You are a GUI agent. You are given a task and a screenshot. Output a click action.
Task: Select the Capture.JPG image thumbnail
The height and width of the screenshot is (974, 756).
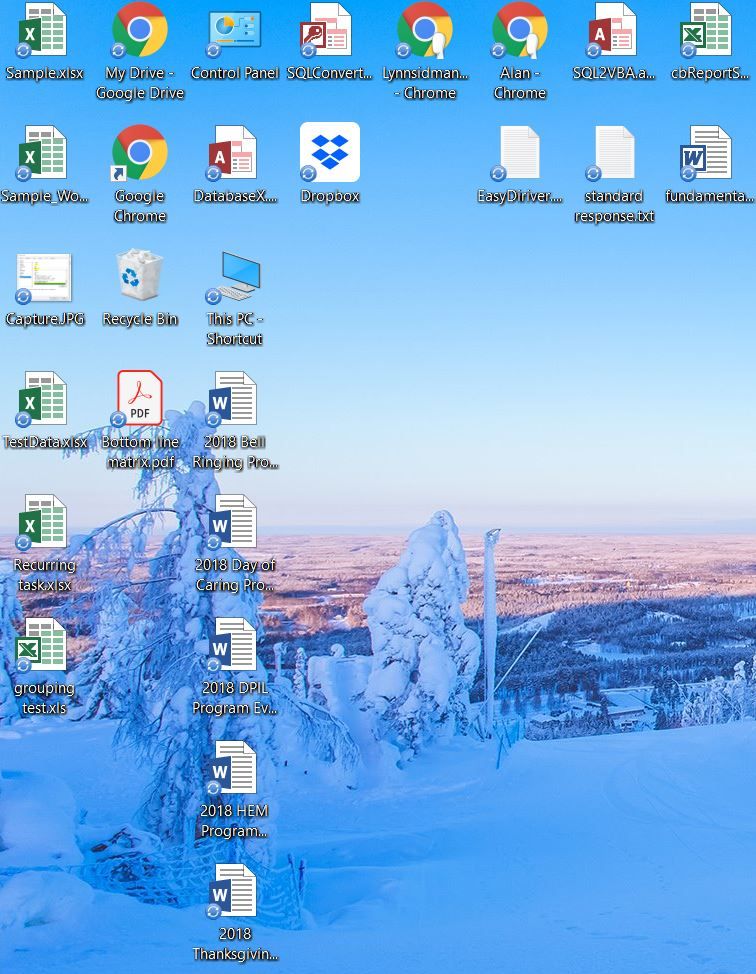[44, 276]
